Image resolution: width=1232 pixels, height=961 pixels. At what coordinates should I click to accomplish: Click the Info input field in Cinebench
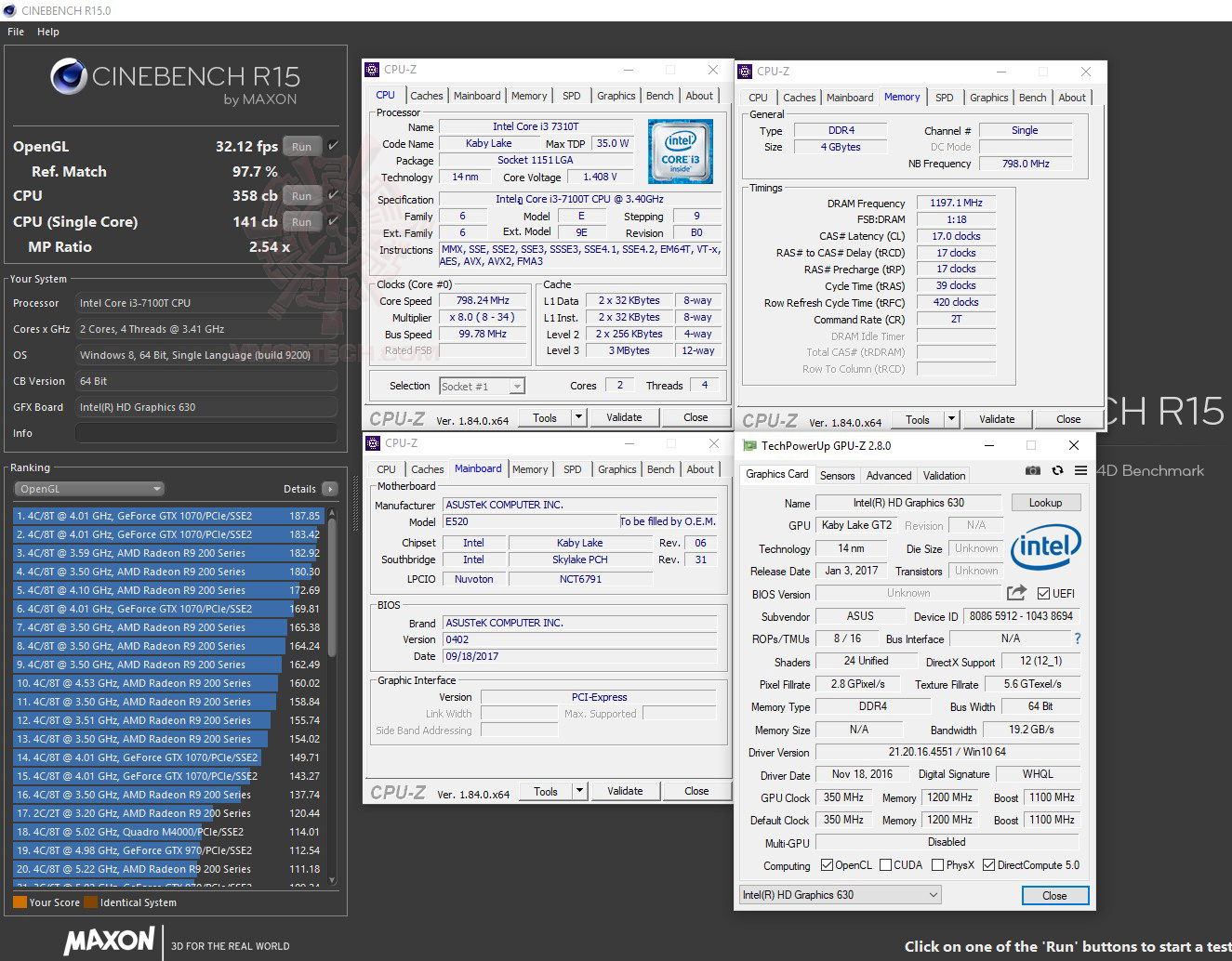(x=205, y=433)
